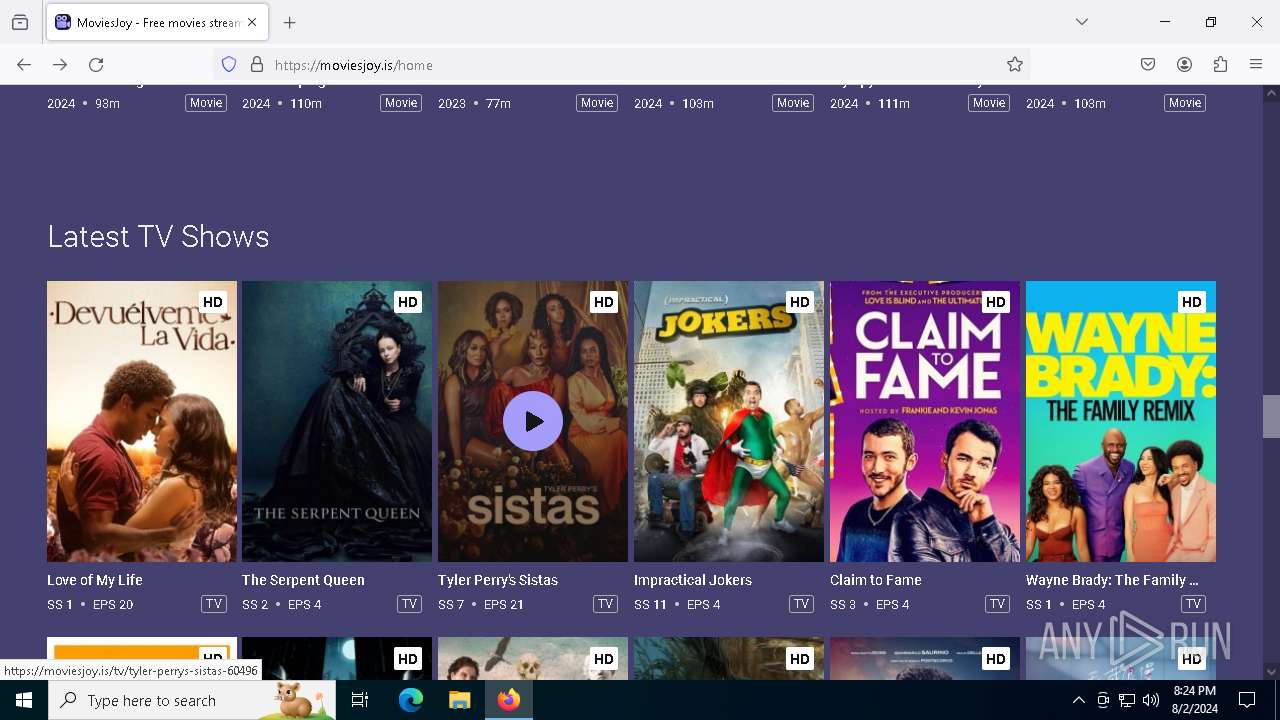This screenshot has height=720, width=1280.
Task: Bookmark this page with the star icon
Action: 1015,65
